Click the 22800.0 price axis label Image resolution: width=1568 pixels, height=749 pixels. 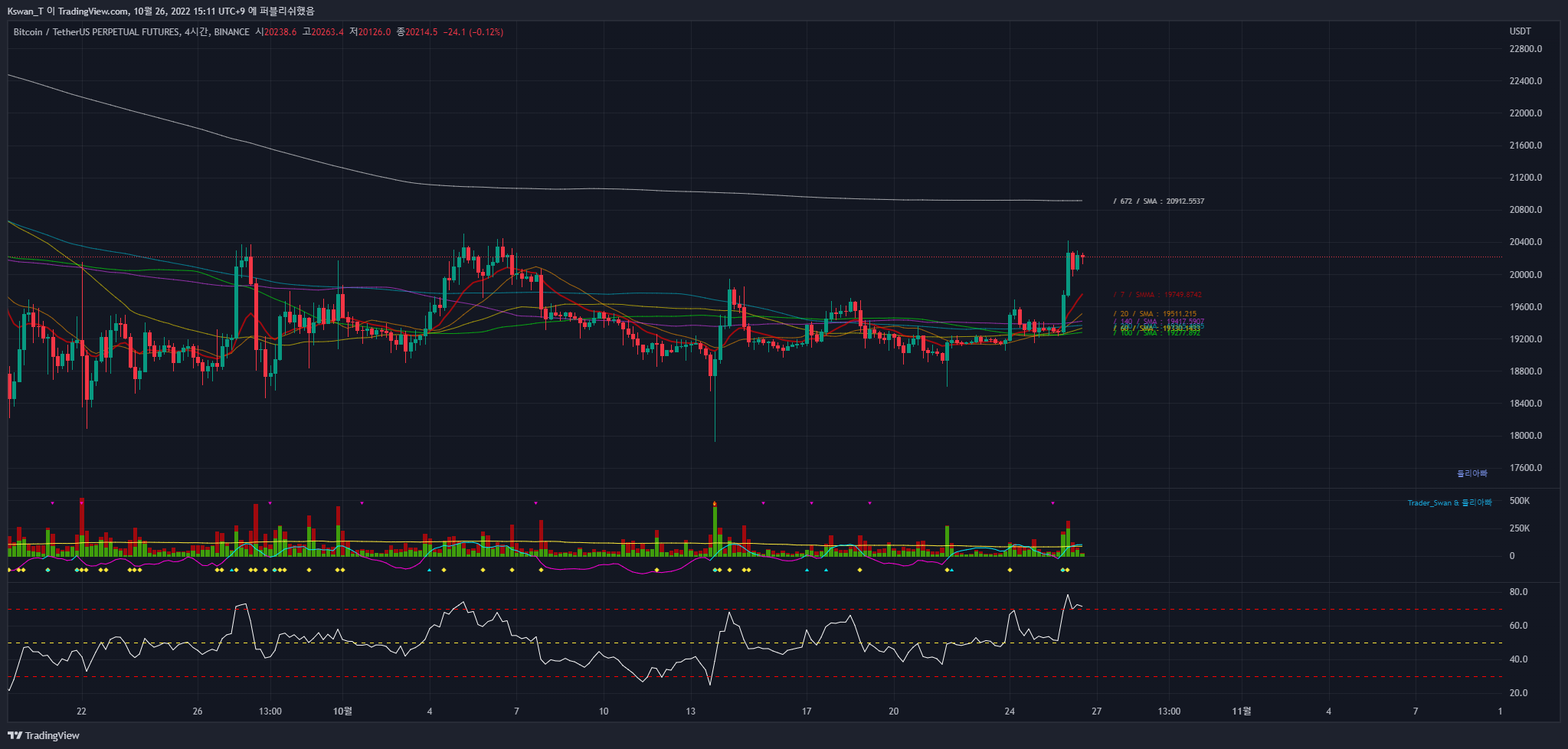[1525, 49]
